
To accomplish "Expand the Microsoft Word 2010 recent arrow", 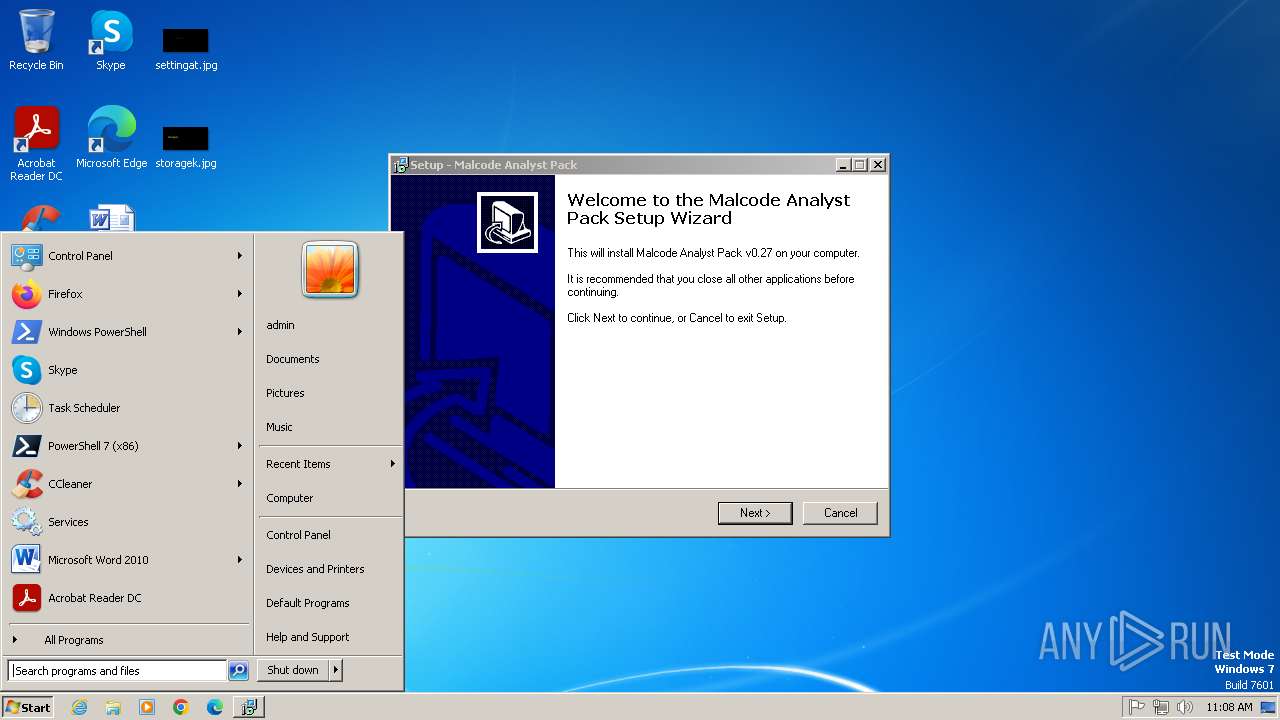I will [240, 560].
